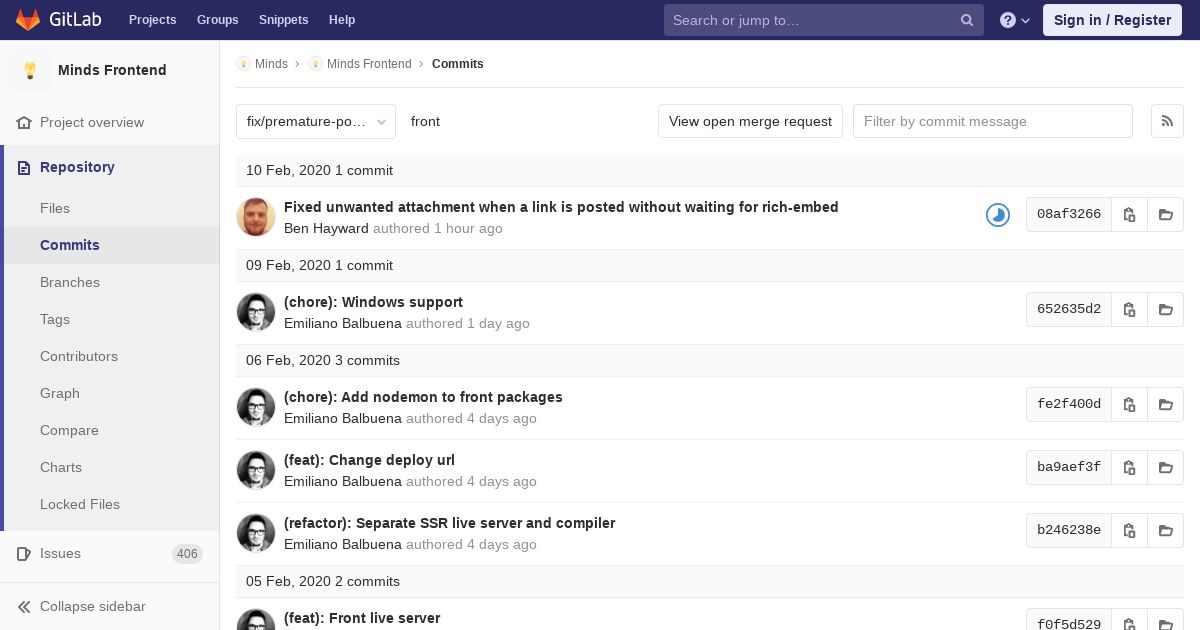Image resolution: width=1200 pixels, height=630 pixels.
Task: Click the Issues sidebar icon
Action: coord(24,553)
